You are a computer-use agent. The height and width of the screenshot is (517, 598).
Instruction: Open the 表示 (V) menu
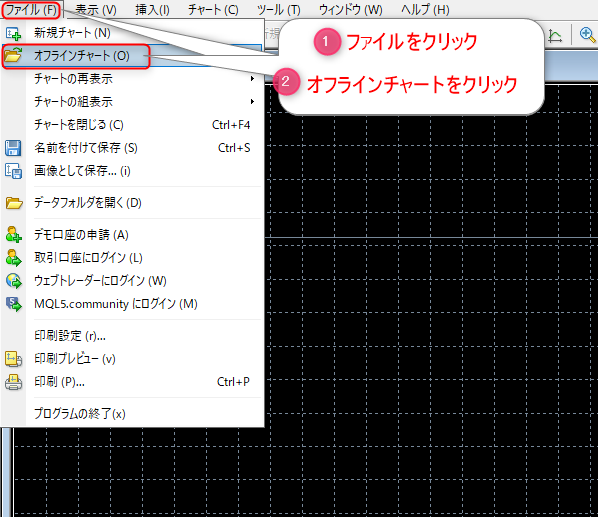point(96,10)
